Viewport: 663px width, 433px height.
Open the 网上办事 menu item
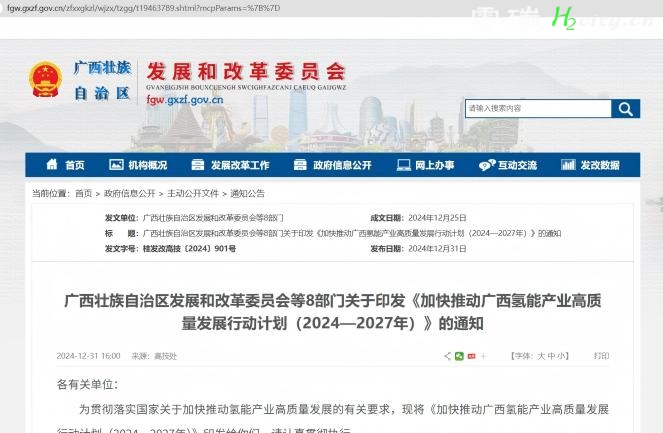[435, 165]
